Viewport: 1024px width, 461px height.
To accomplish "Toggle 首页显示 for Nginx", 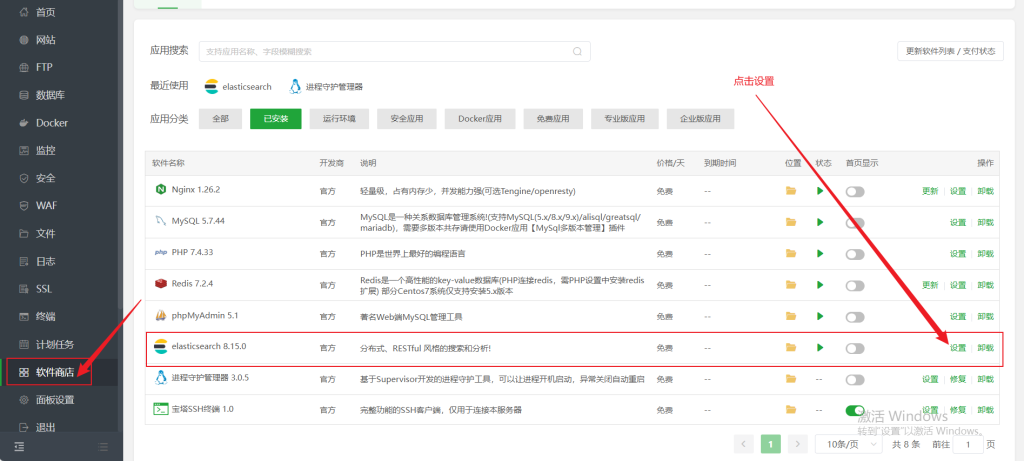I will pyautogui.click(x=855, y=191).
